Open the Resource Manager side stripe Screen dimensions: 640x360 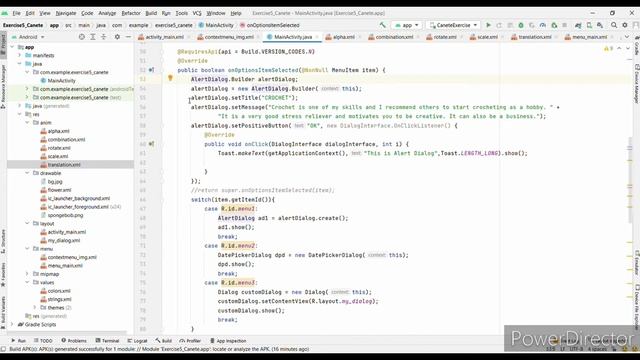pos(3,86)
